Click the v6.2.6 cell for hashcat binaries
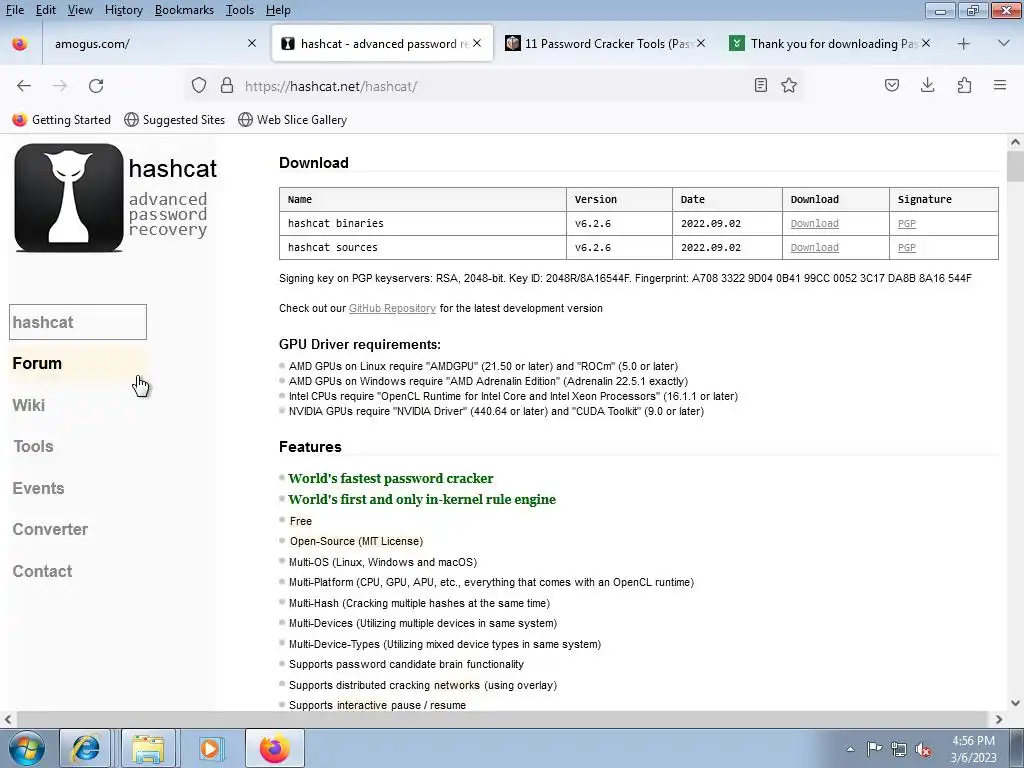This screenshot has width=1024, height=768. [619, 223]
